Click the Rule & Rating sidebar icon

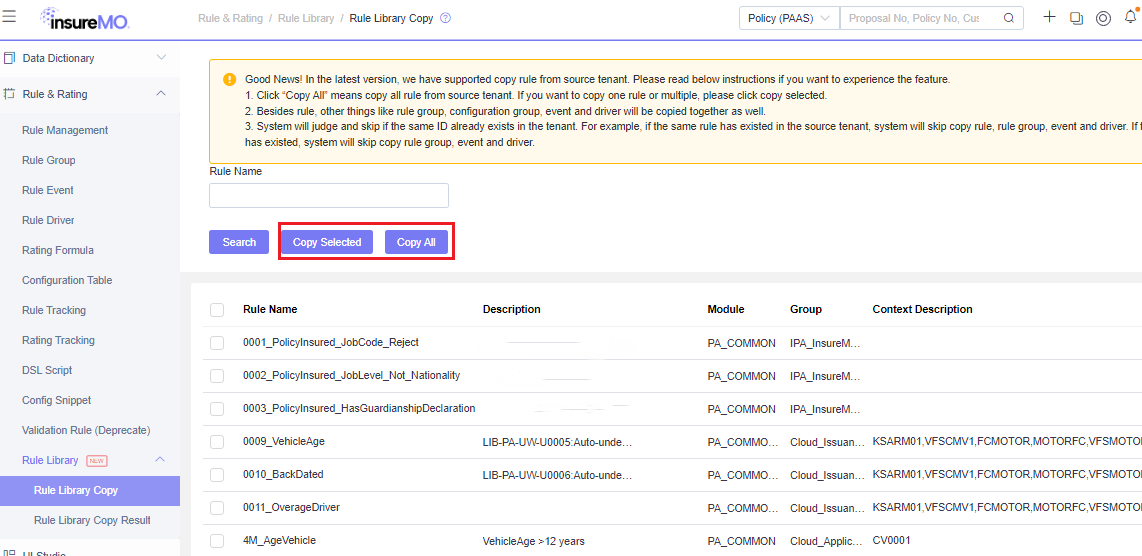pos(10,94)
